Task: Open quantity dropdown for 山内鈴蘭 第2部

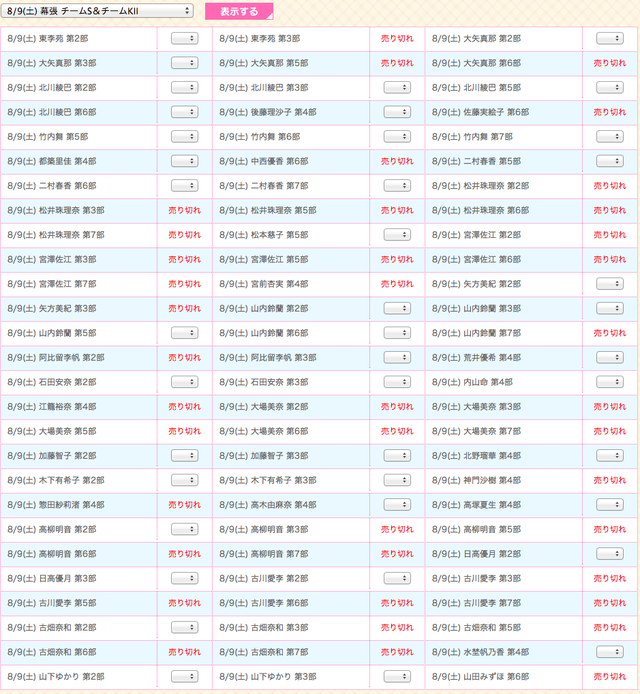Action: click(x=397, y=308)
